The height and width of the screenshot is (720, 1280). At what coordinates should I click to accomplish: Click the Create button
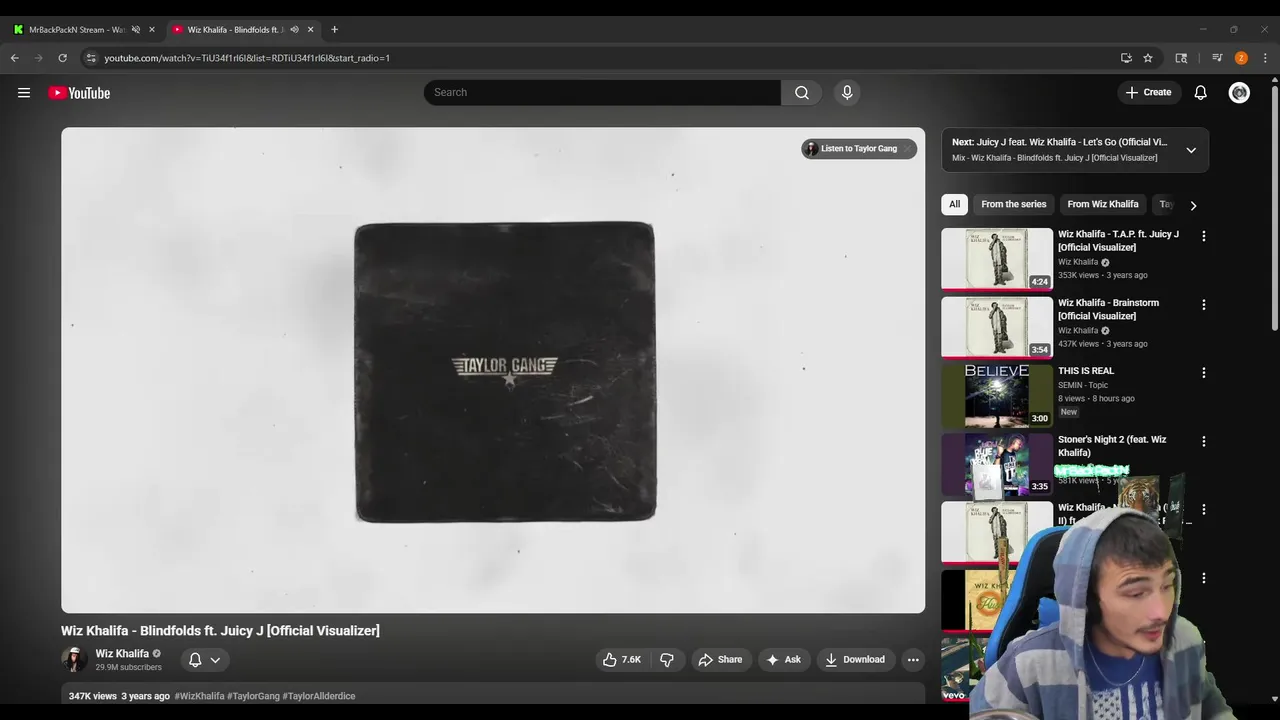(x=1148, y=93)
